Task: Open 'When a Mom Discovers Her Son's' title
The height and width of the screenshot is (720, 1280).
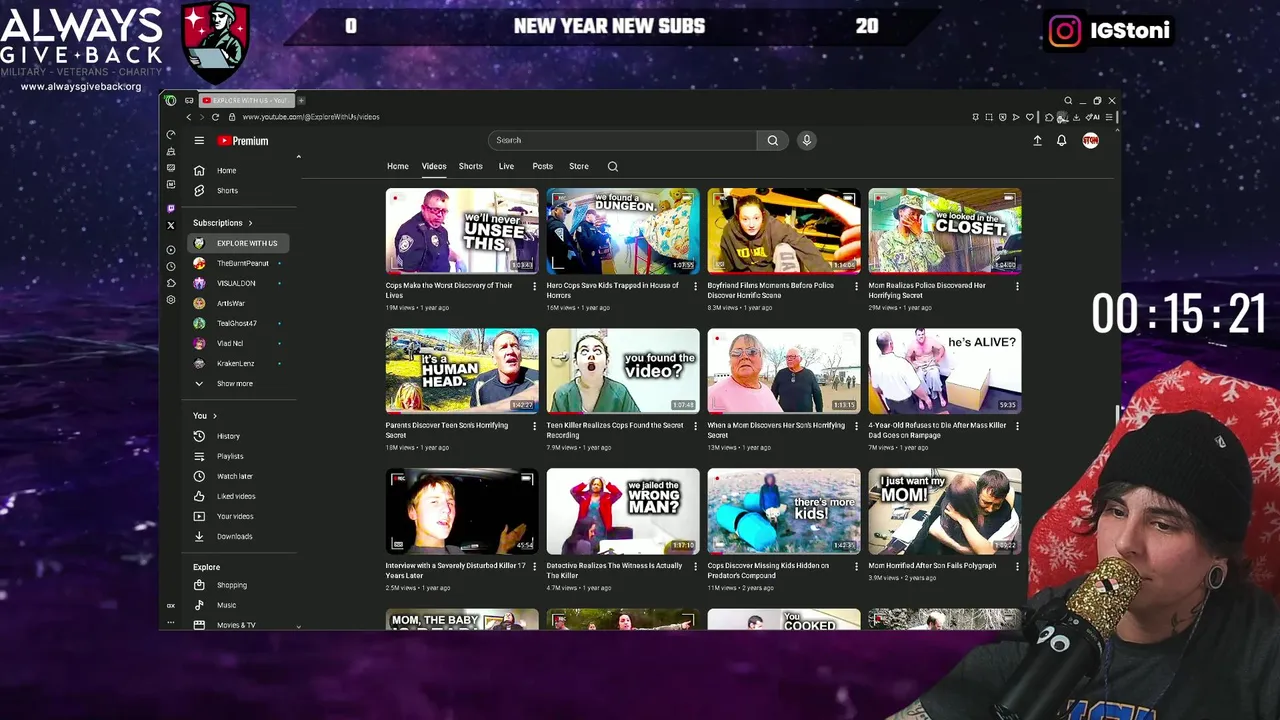Action: click(x=776, y=430)
